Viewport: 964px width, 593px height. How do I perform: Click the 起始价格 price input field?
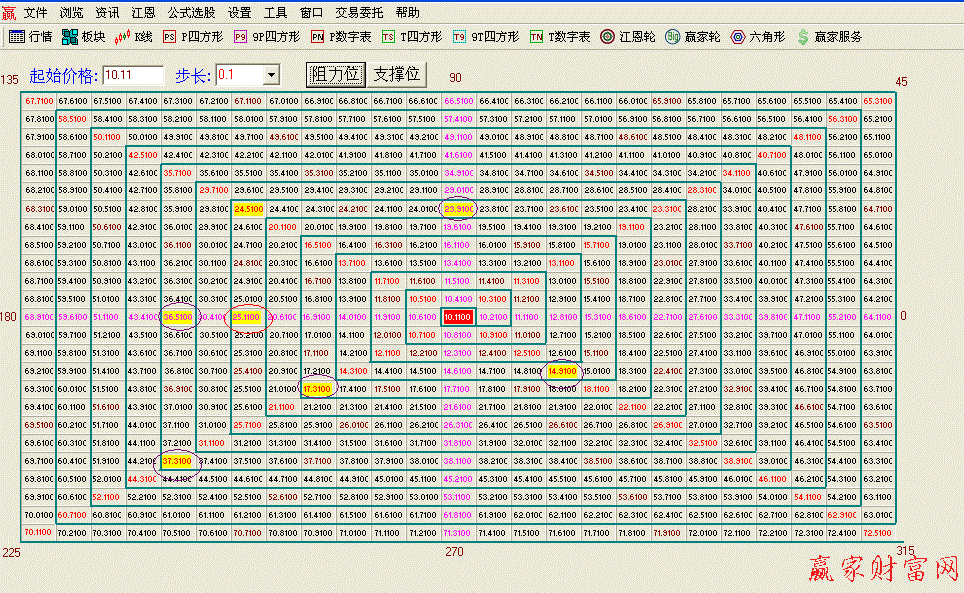point(135,75)
